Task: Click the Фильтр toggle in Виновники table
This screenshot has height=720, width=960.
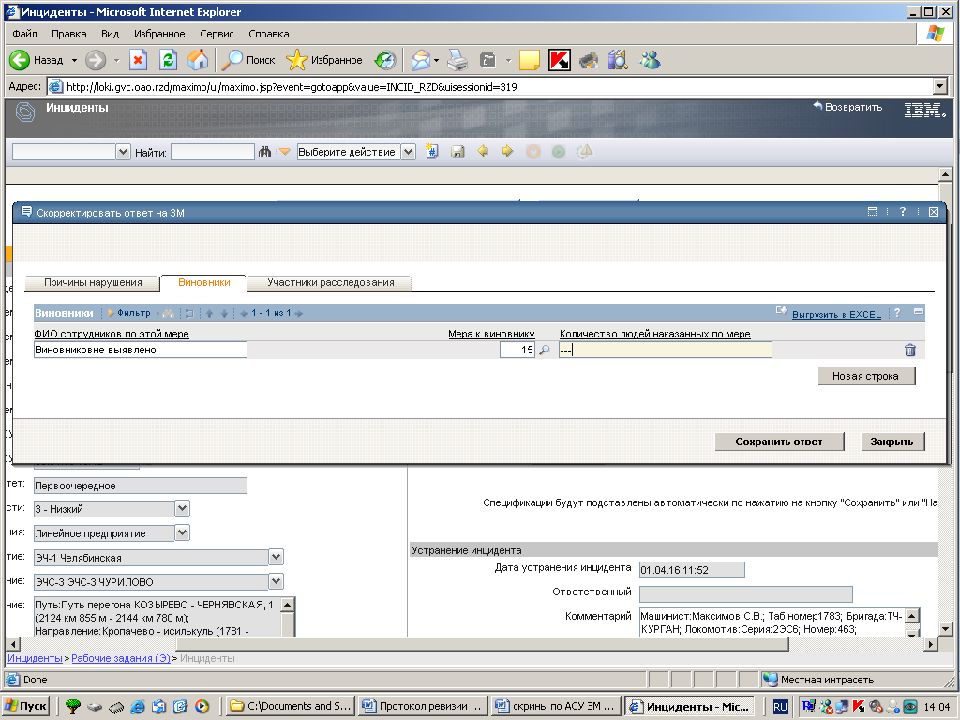Action: (129, 313)
